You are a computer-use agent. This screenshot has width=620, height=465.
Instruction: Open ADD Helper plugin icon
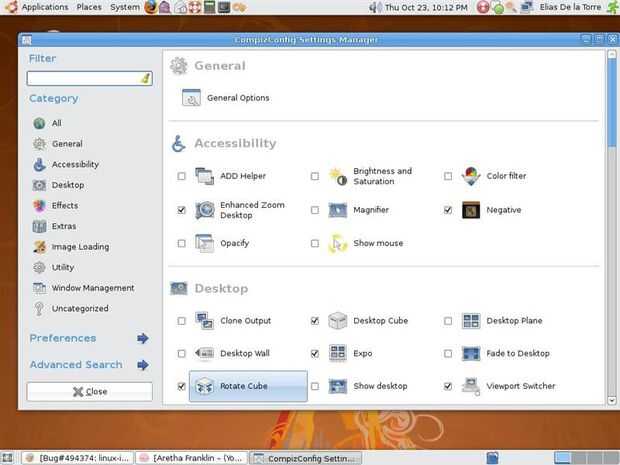tap(204, 176)
